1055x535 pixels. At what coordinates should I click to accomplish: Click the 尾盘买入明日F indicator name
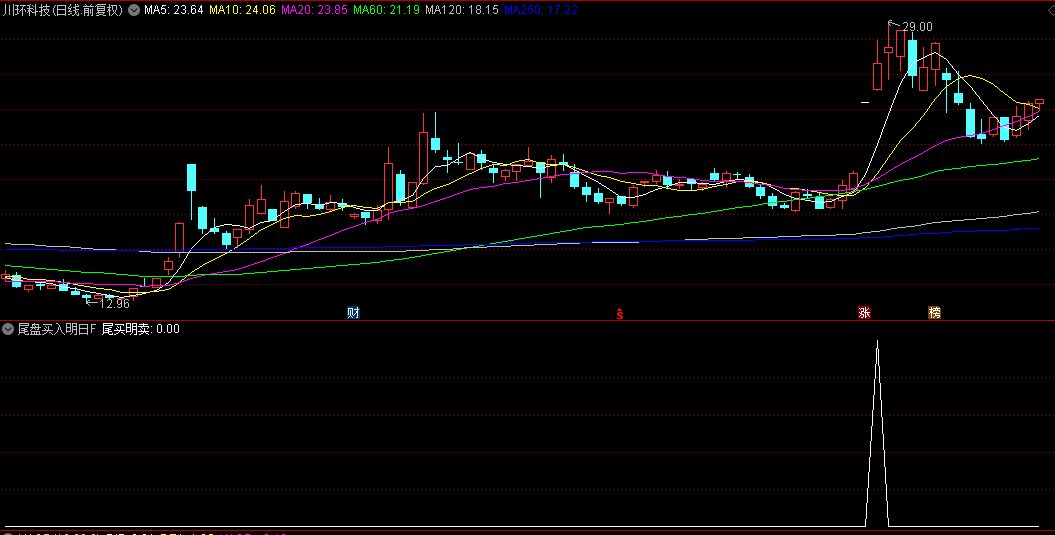[x=57, y=329]
